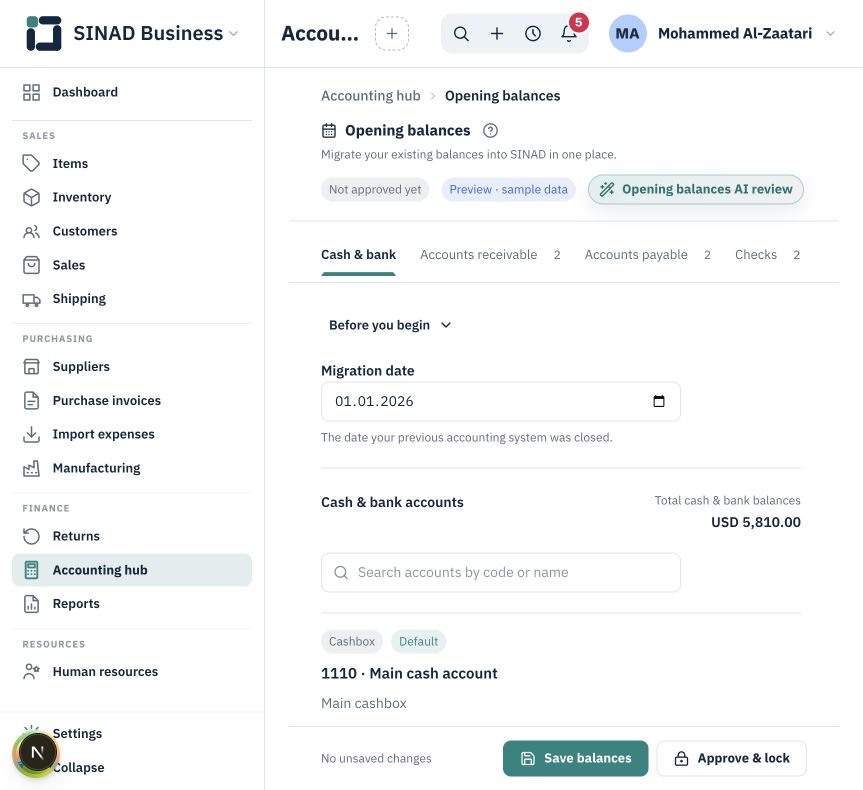Image resolution: width=863 pixels, height=790 pixels.
Task: Open Customers in the sidebar
Action: (x=132, y=231)
